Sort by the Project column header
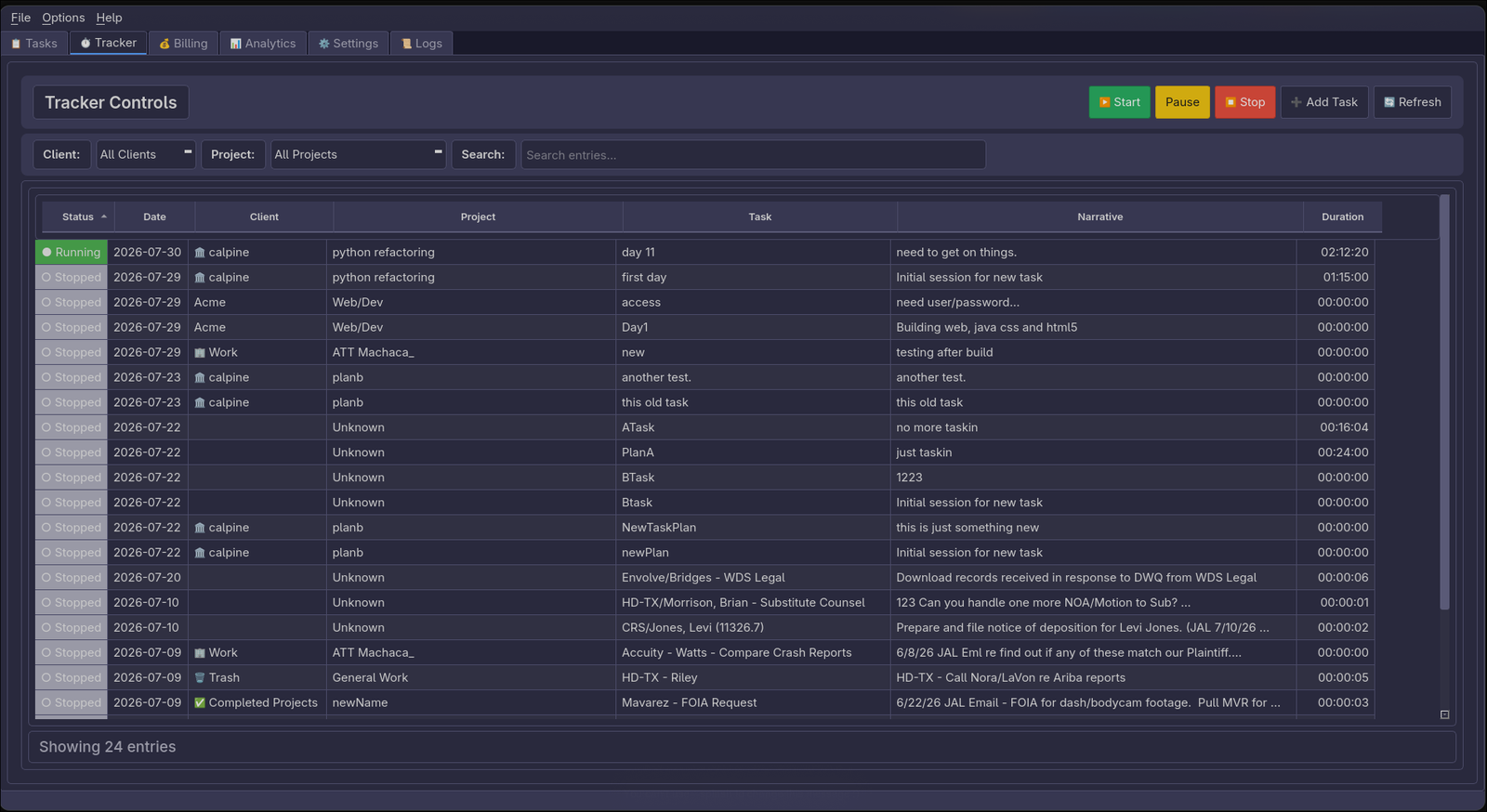Screen dimensions: 1487x812 pyautogui.click(x=478, y=216)
